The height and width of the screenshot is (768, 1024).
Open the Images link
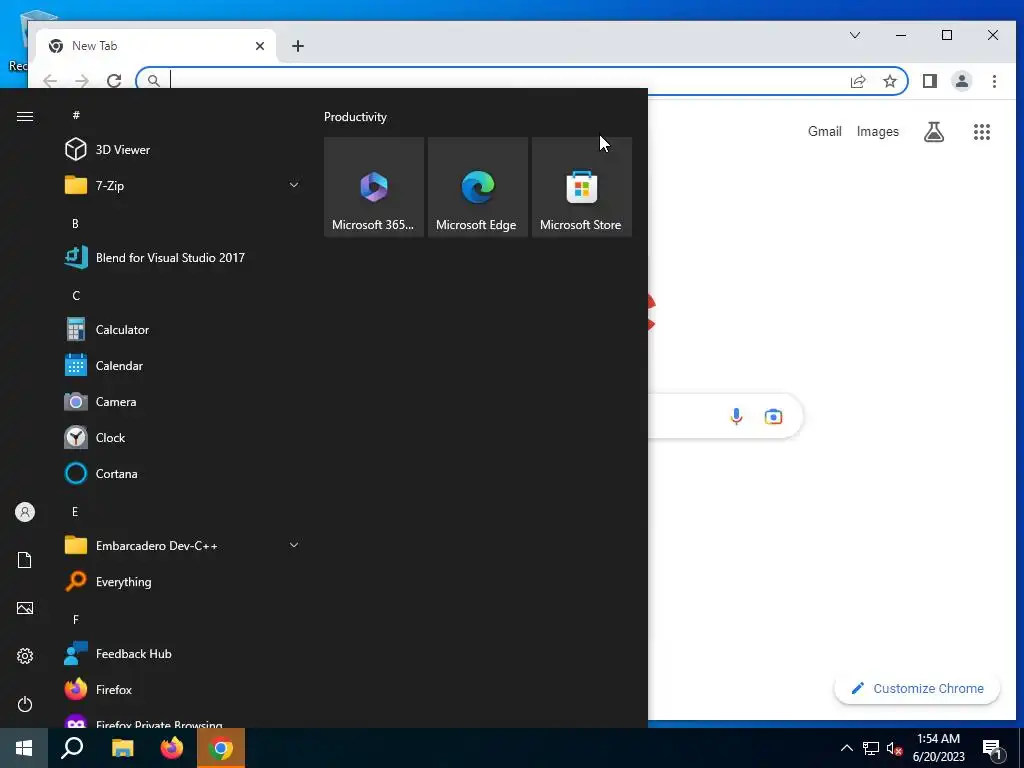pyautogui.click(x=878, y=131)
